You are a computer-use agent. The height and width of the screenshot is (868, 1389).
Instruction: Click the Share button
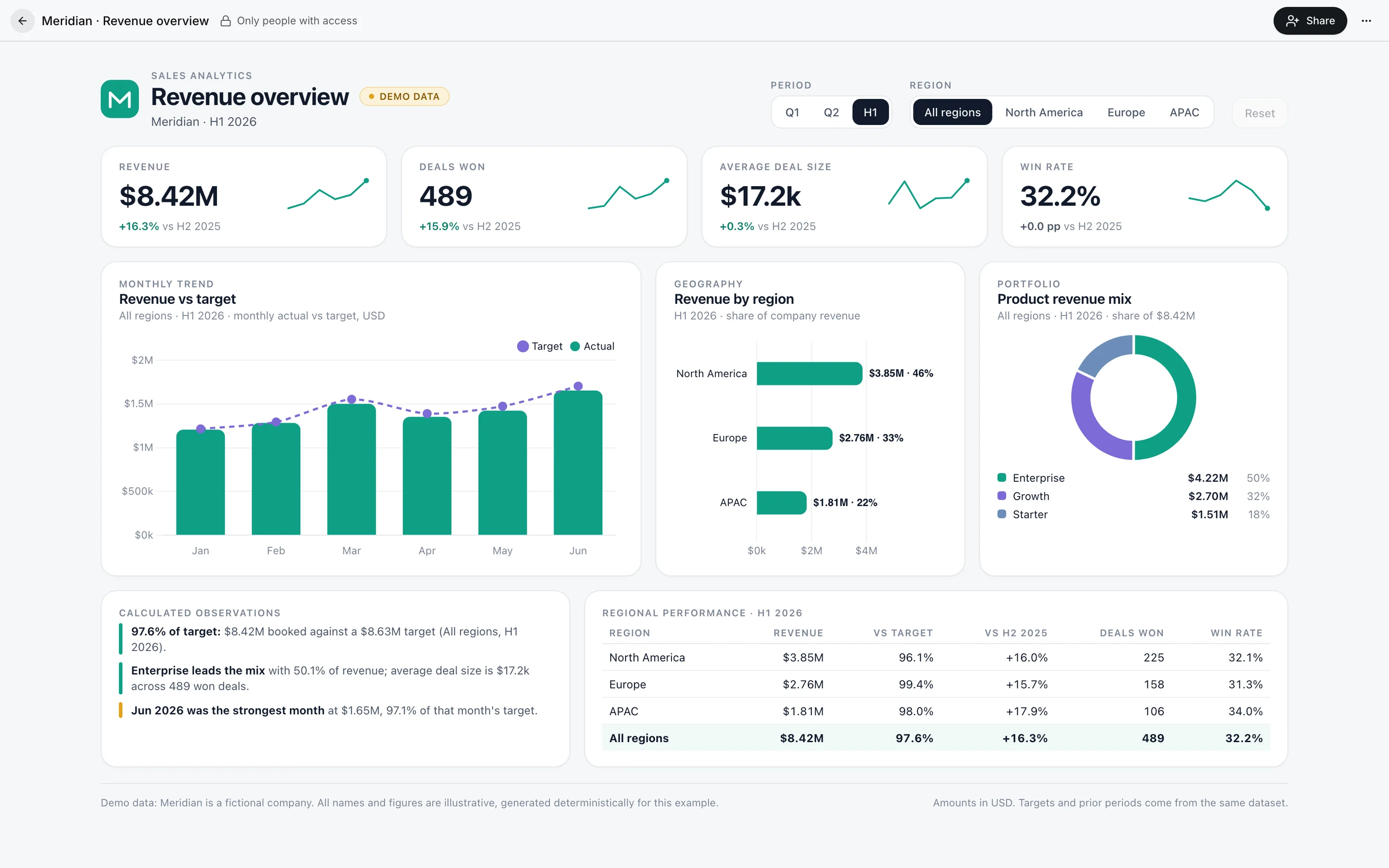[x=1310, y=21]
